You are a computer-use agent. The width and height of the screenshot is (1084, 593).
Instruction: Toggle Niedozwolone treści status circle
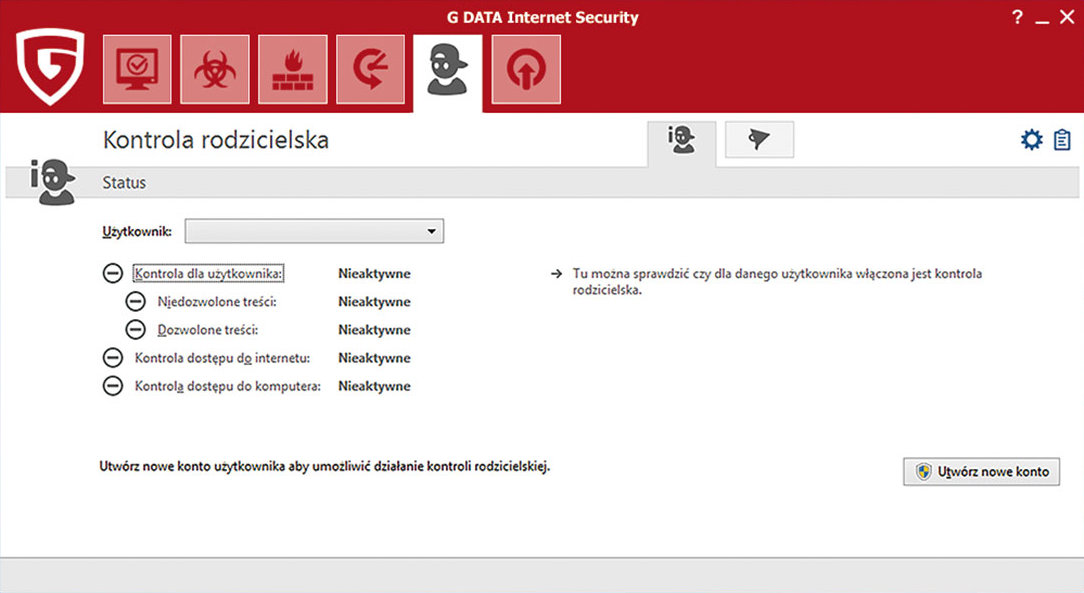pyautogui.click(x=135, y=302)
